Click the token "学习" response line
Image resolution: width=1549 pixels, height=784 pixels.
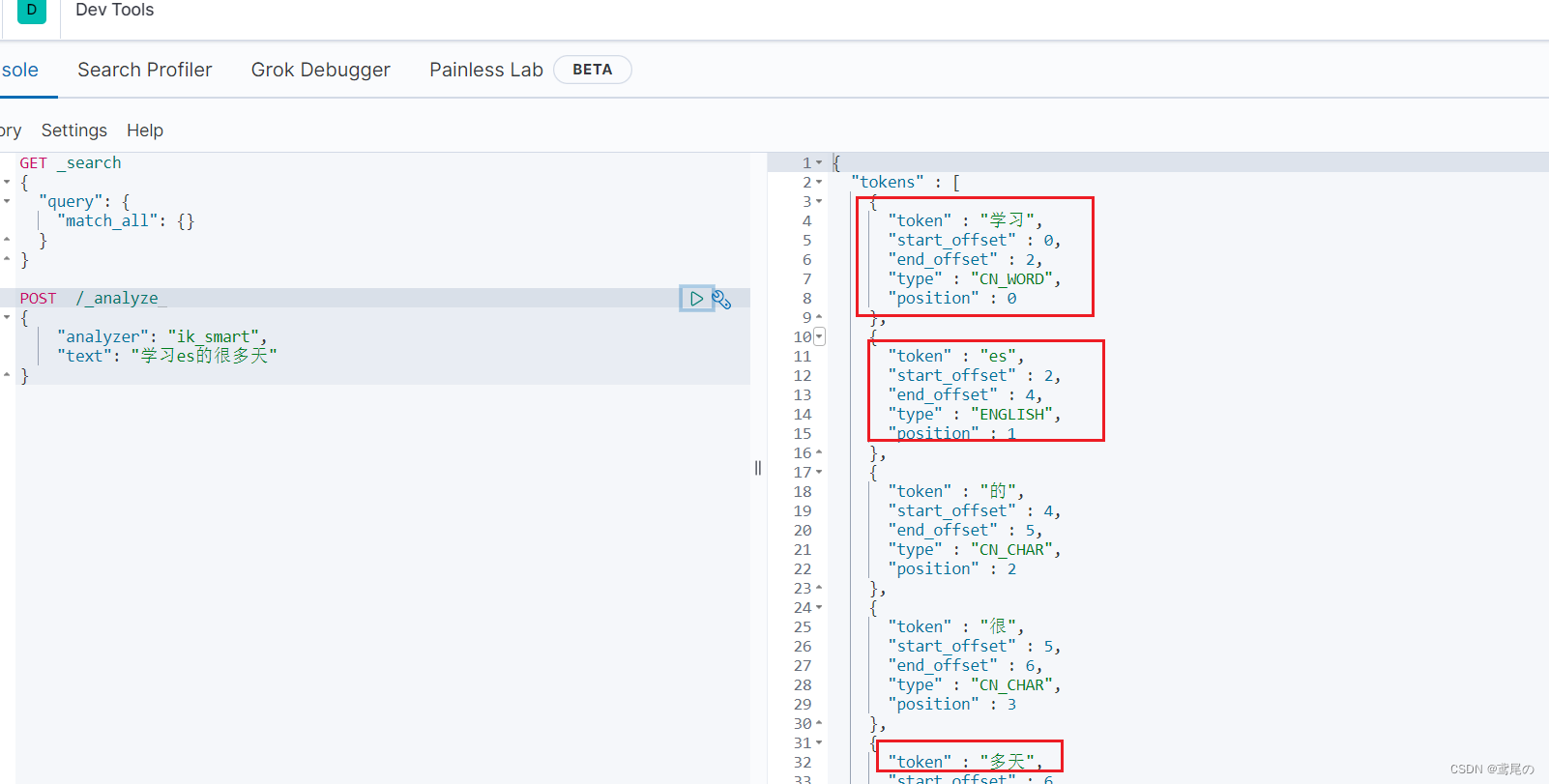[x=965, y=220]
